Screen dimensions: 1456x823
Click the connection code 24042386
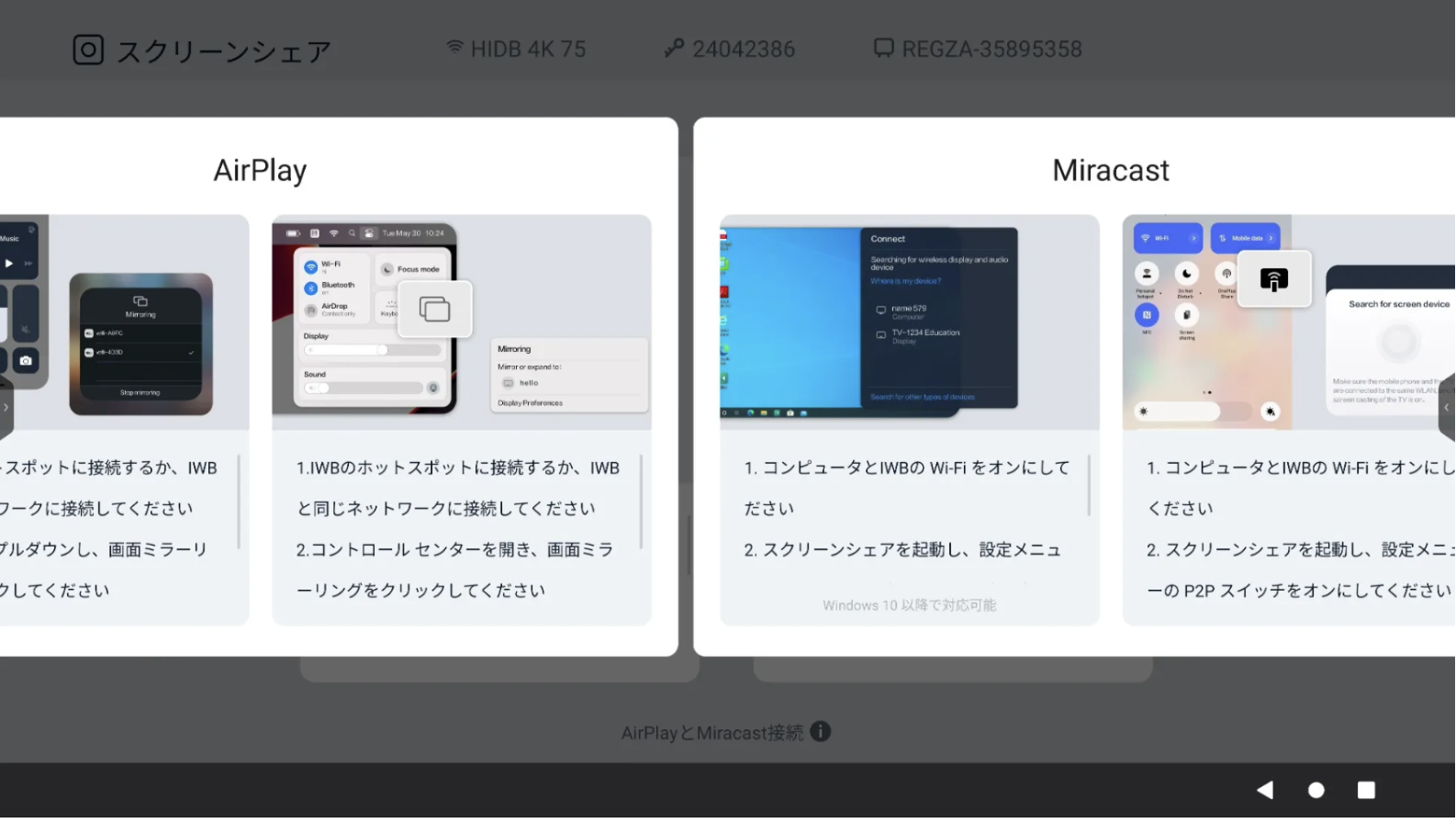pos(744,49)
